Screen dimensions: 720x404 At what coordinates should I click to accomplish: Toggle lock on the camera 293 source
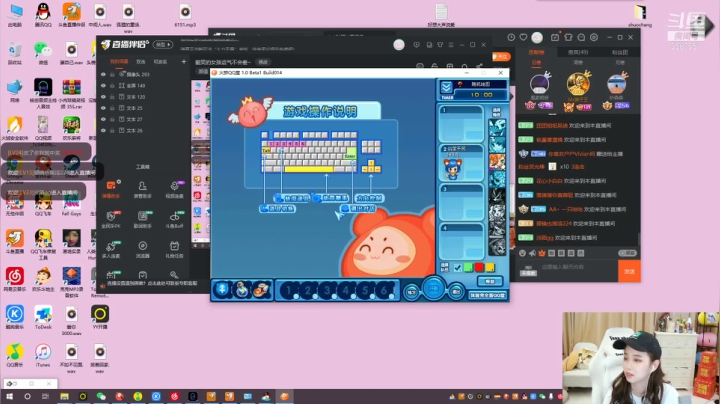(x=112, y=74)
